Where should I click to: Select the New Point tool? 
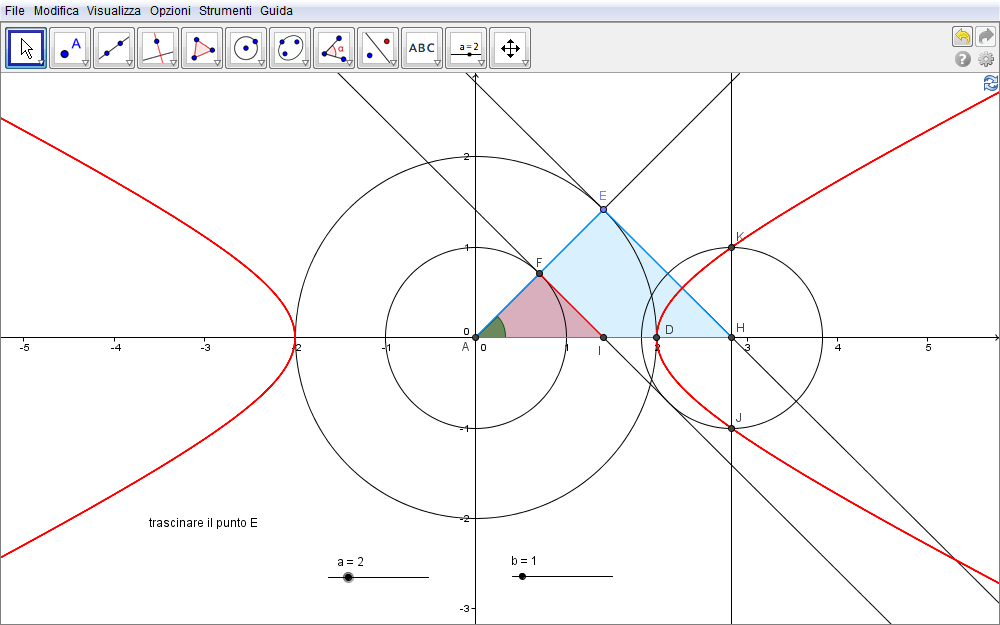pos(70,47)
